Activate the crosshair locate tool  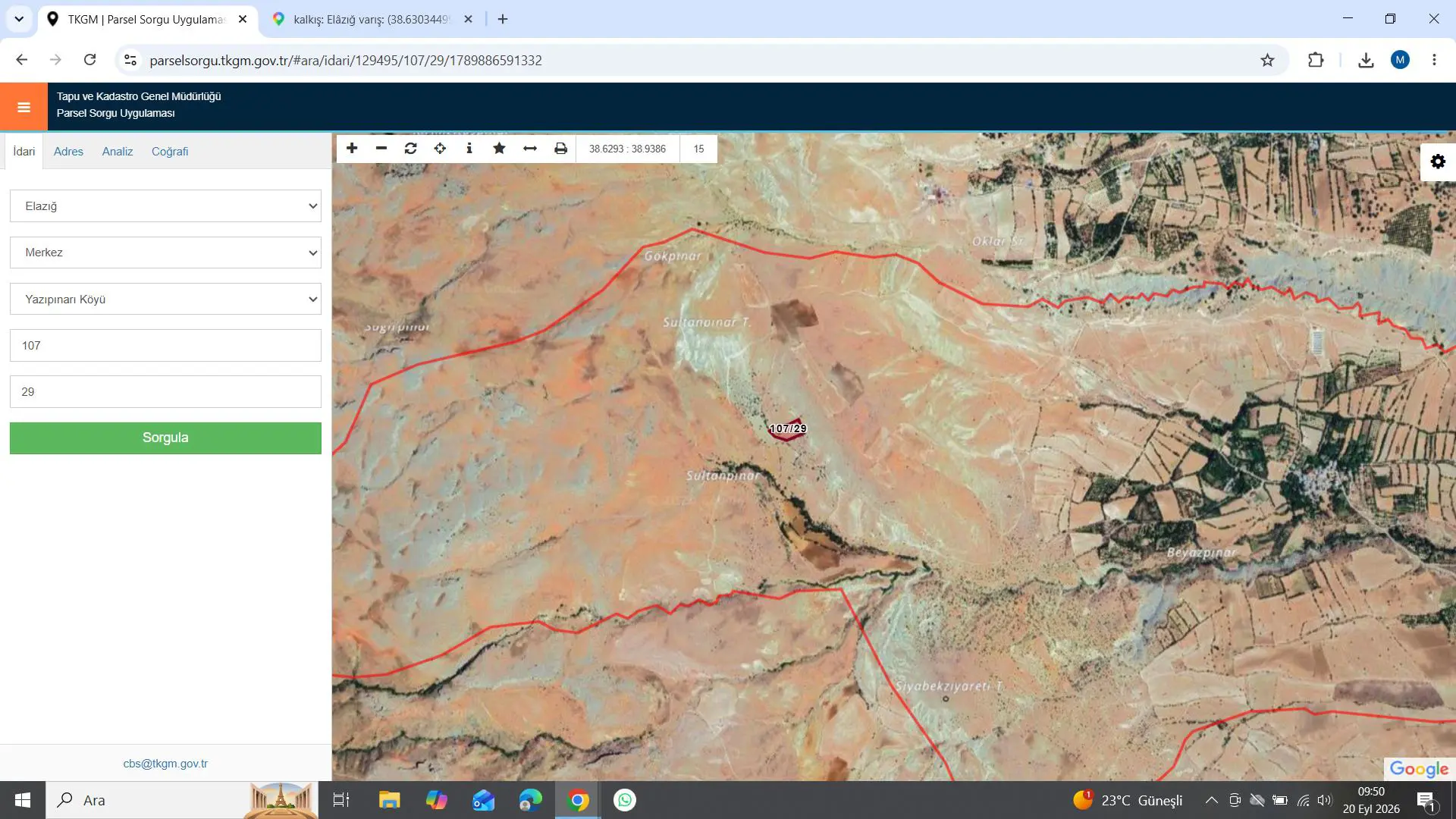pos(440,149)
